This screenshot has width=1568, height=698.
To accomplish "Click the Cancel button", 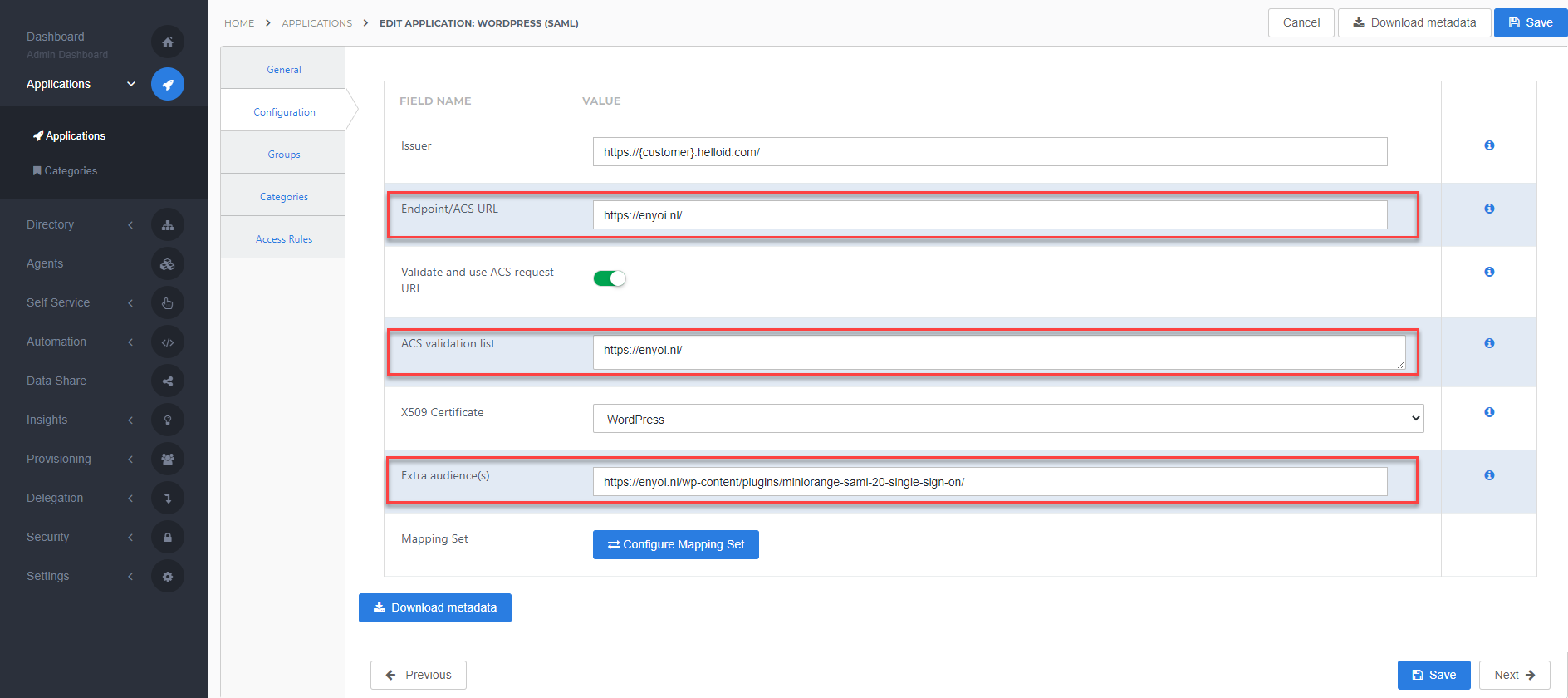I will (x=1301, y=22).
